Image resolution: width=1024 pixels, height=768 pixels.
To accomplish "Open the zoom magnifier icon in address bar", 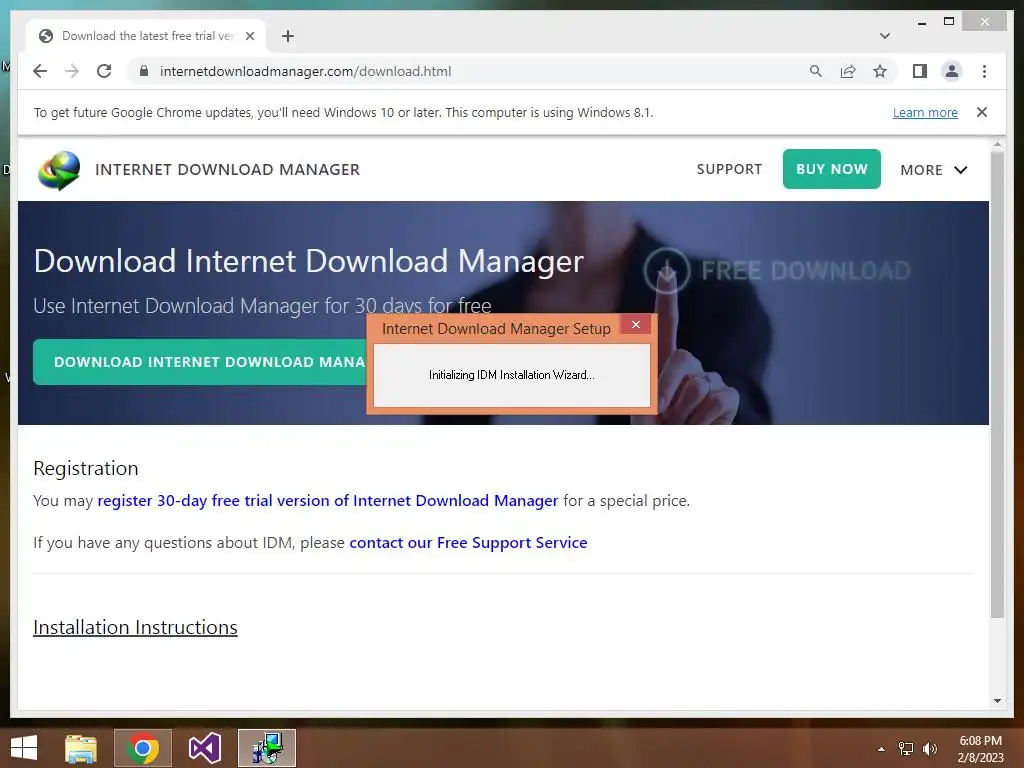I will 816,71.
